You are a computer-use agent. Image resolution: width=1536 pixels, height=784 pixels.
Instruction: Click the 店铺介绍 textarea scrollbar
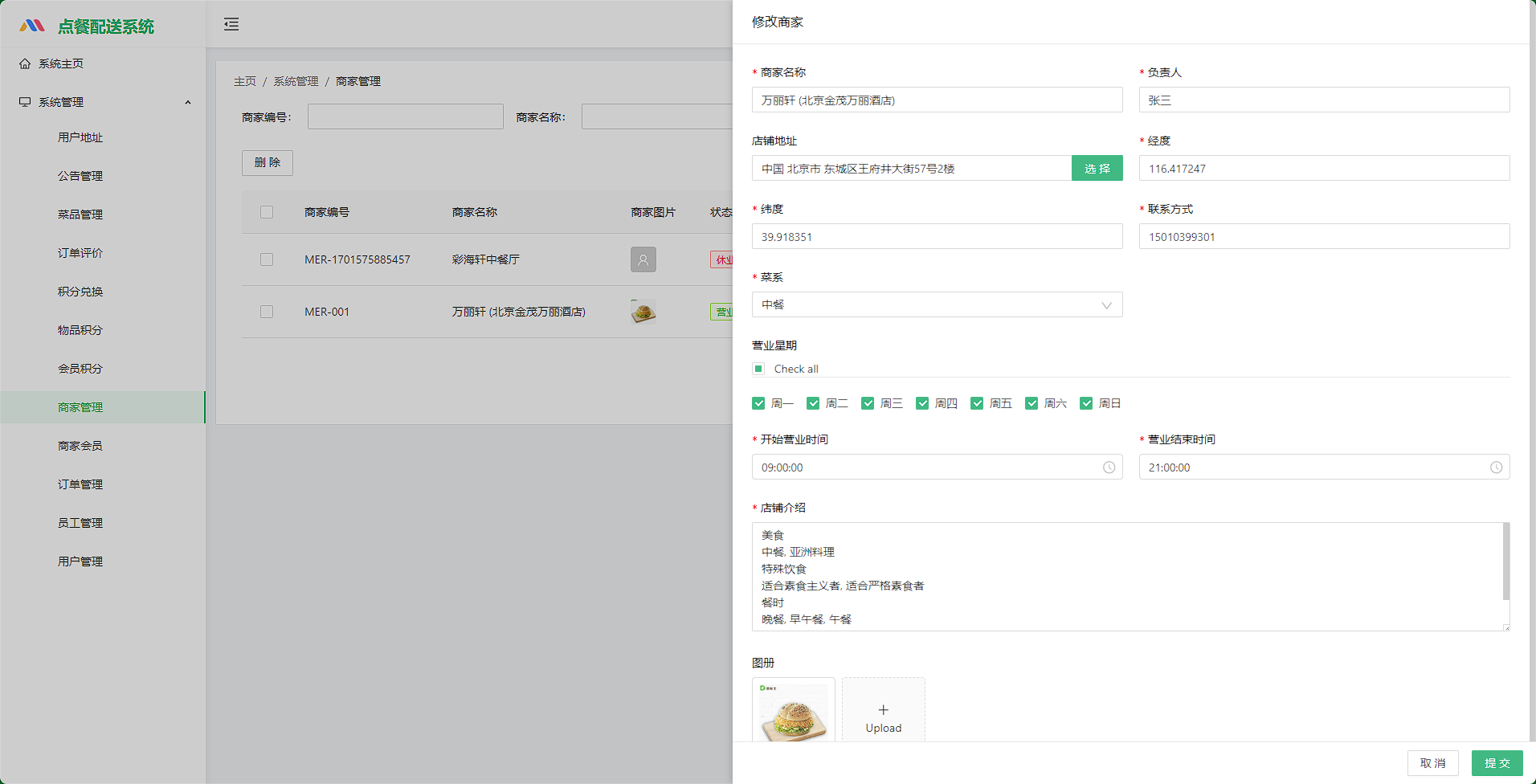[1506, 561]
